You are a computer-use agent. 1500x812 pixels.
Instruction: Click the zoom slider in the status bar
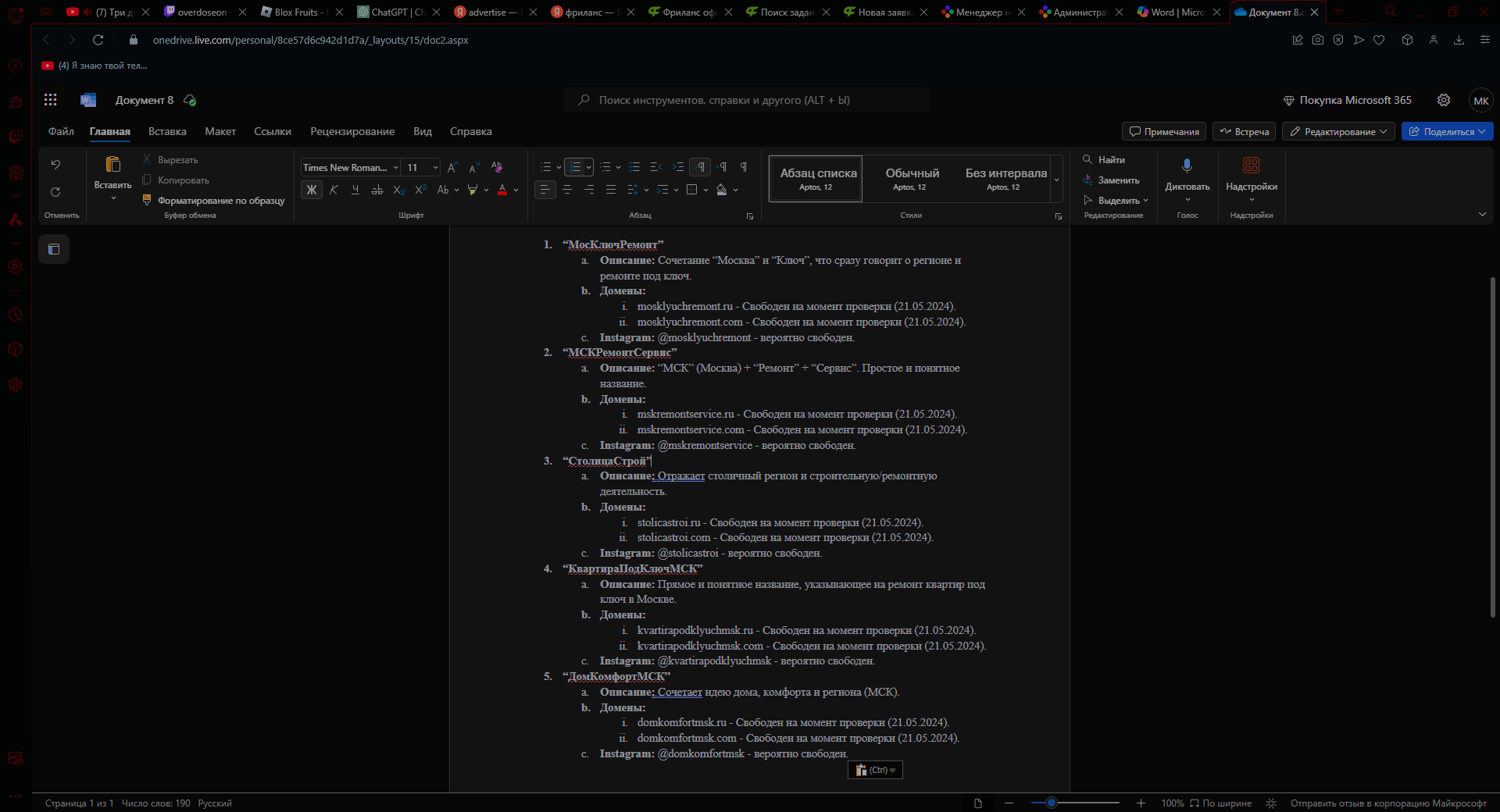1075,803
